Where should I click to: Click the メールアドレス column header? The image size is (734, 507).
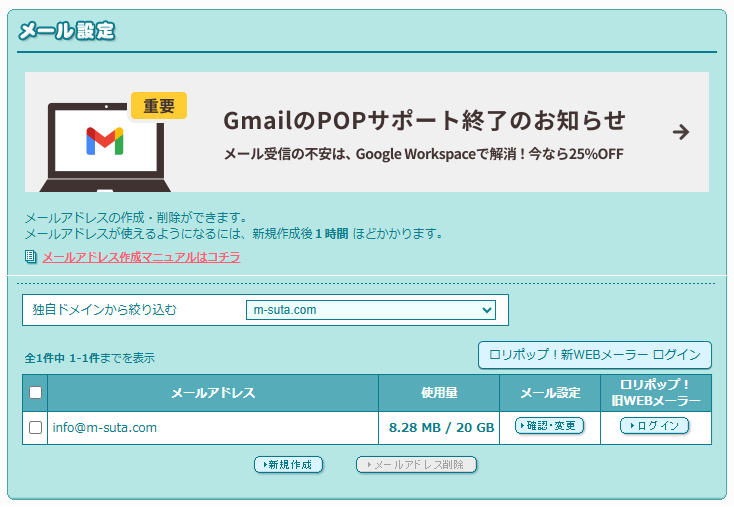[213, 393]
